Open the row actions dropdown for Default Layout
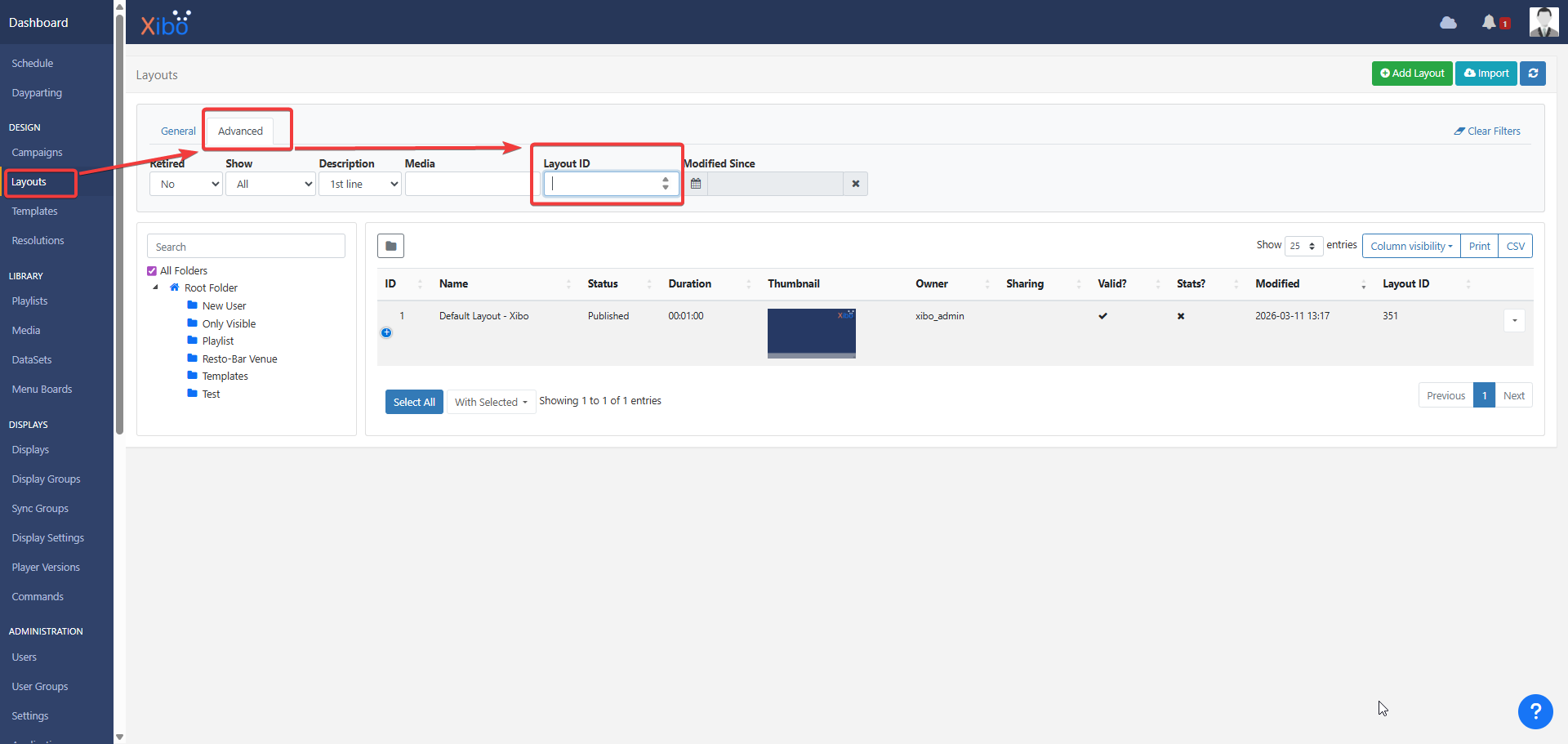This screenshot has height=744, width=1568. coord(1514,320)
